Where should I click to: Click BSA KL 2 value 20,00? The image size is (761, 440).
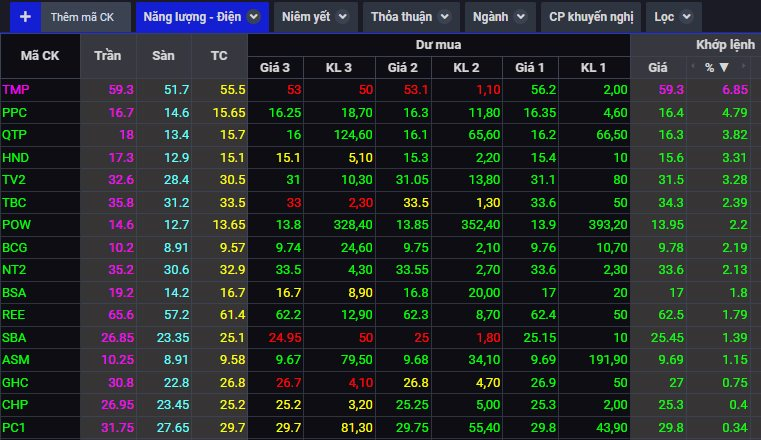[484, 293]
